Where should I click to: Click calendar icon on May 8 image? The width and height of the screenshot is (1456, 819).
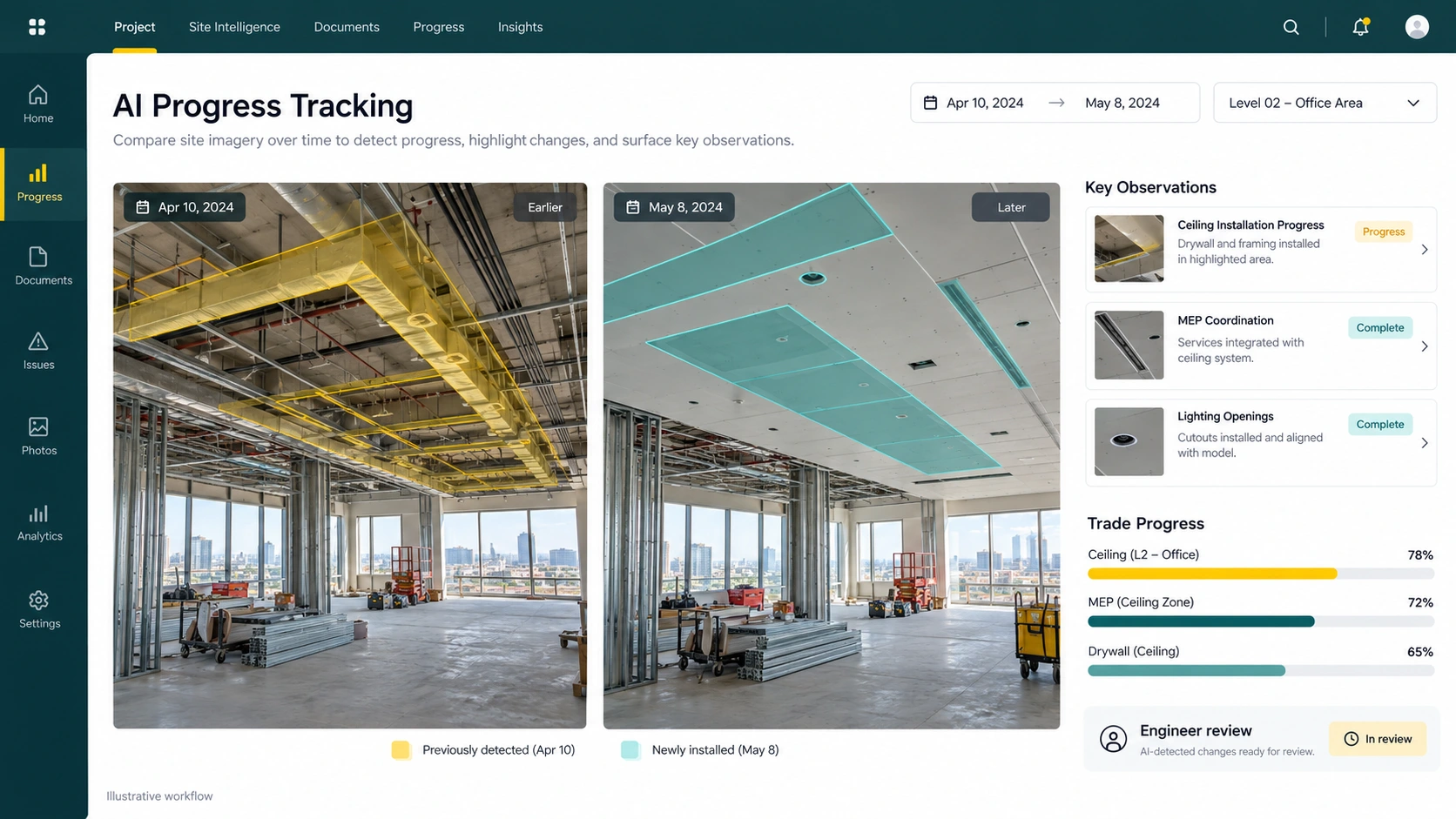[x=633, y=207]
